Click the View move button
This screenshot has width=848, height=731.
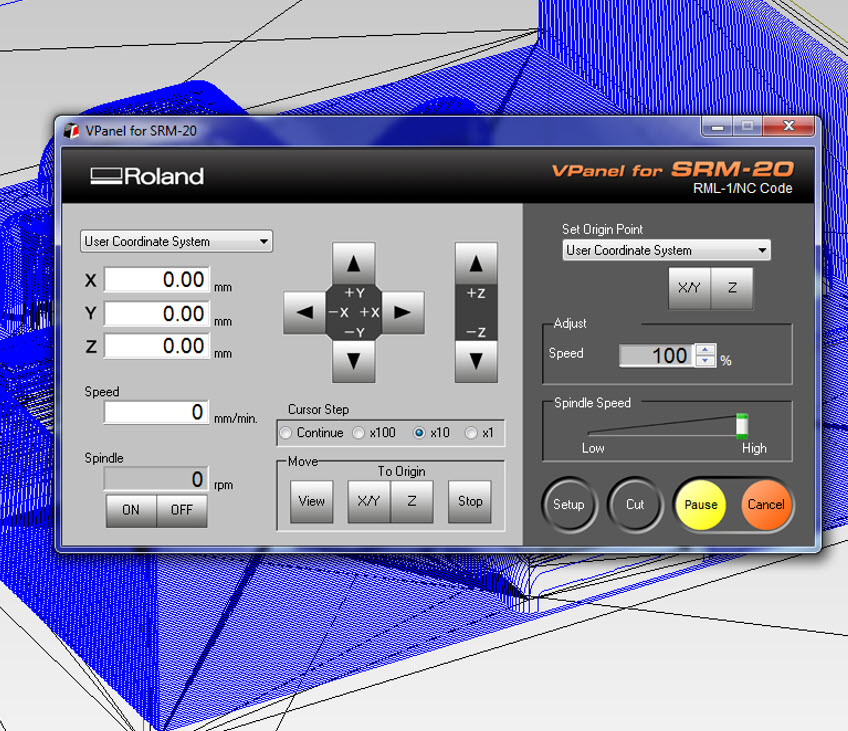pos(312,501)
